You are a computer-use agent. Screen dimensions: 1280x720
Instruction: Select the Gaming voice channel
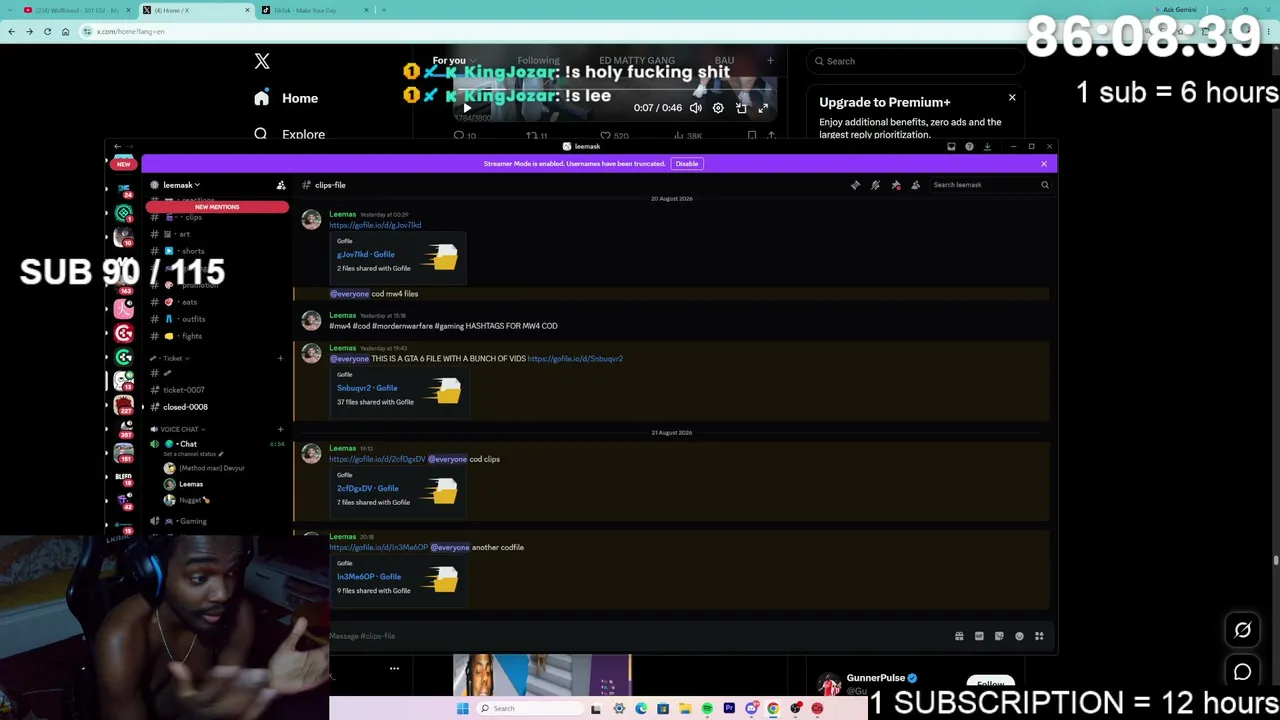215,521
